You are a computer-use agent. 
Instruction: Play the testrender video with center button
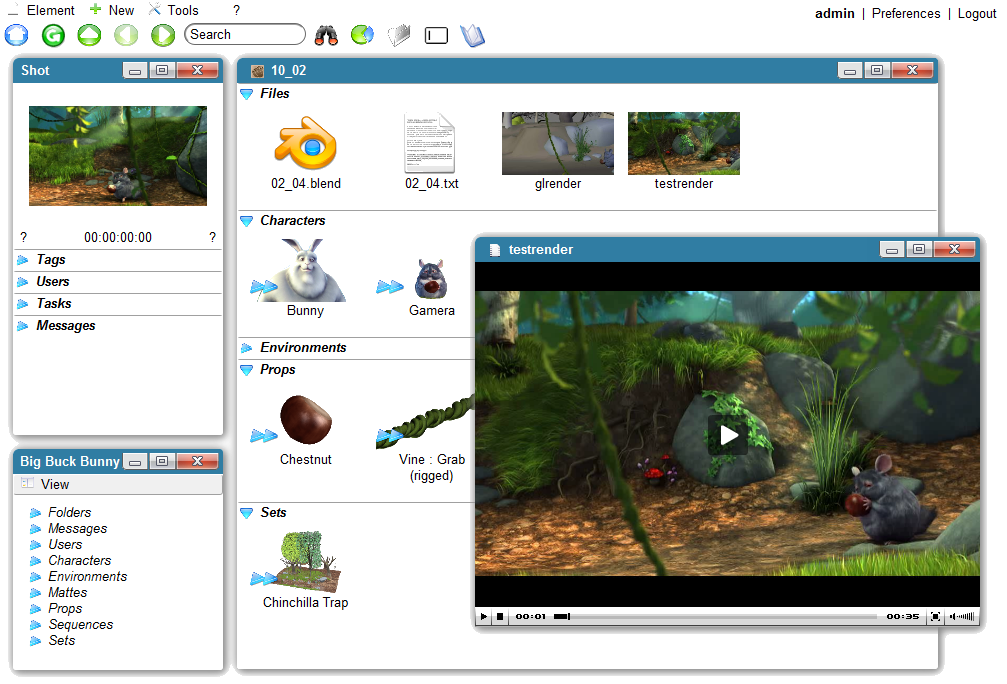click(728, 434)
